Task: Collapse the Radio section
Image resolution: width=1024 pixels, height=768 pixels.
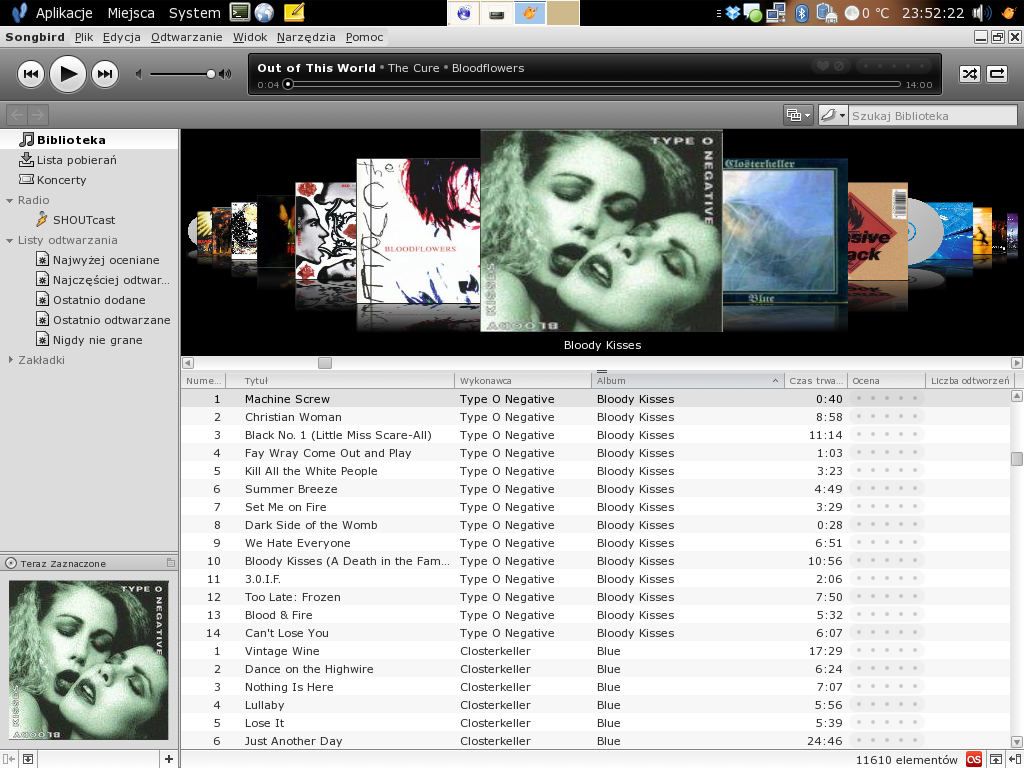Action: click(10, 200)
